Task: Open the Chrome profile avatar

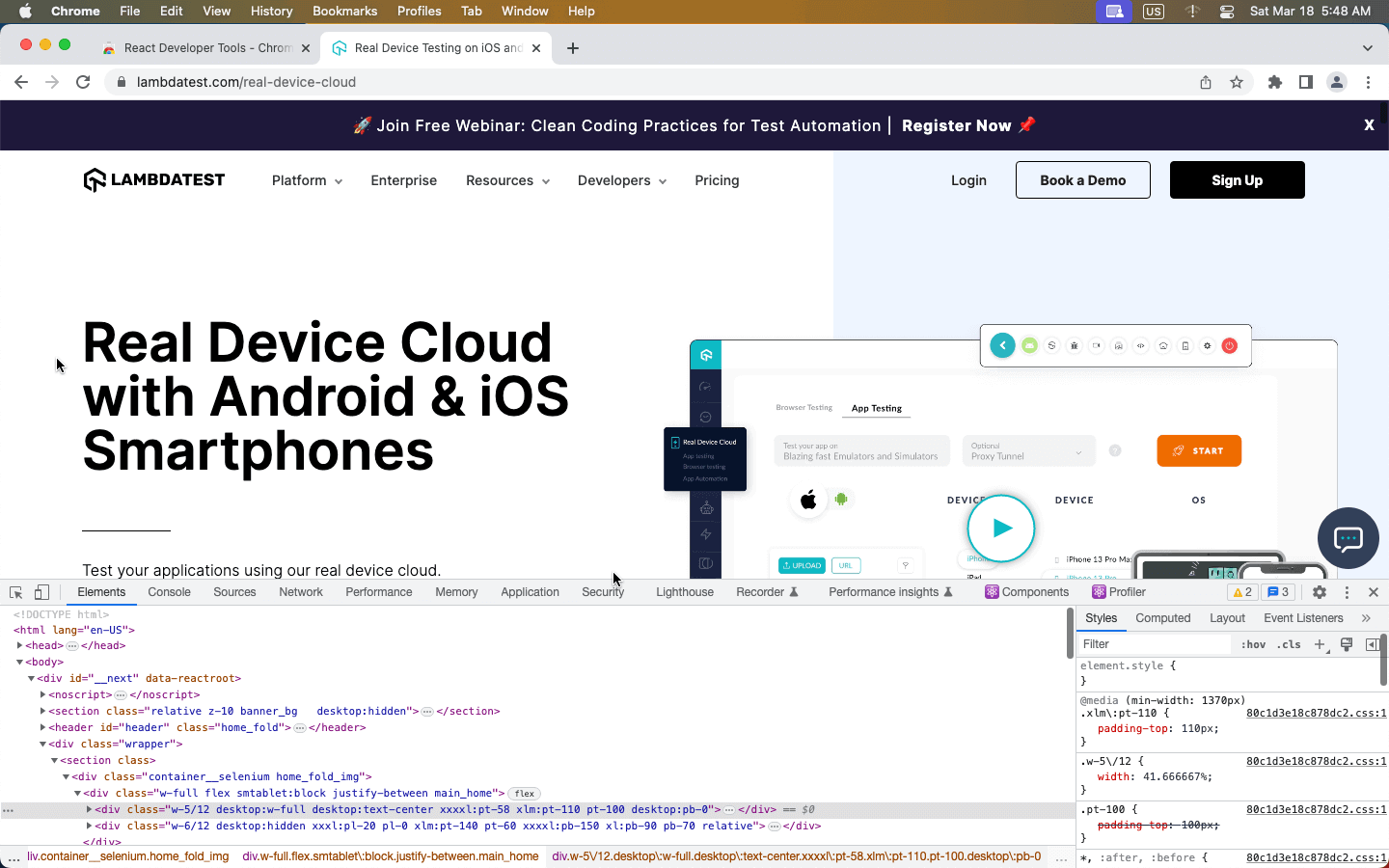Action: click(x=1337, y=82)
